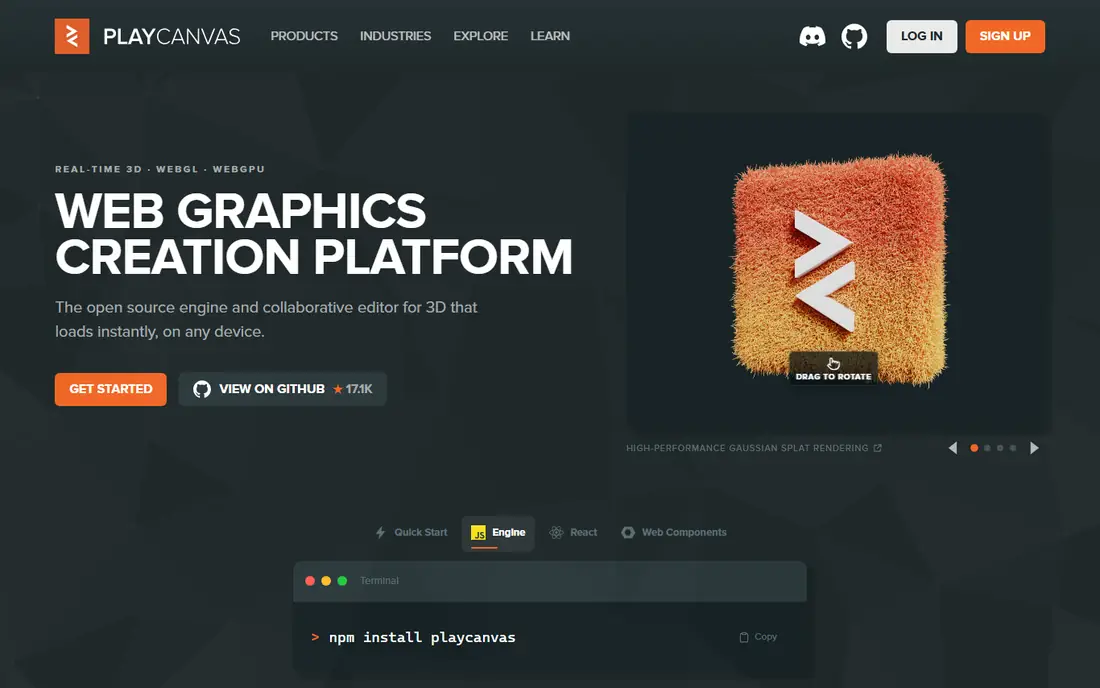
Task: Open the Explore menu
Action: tap(481, 36)
